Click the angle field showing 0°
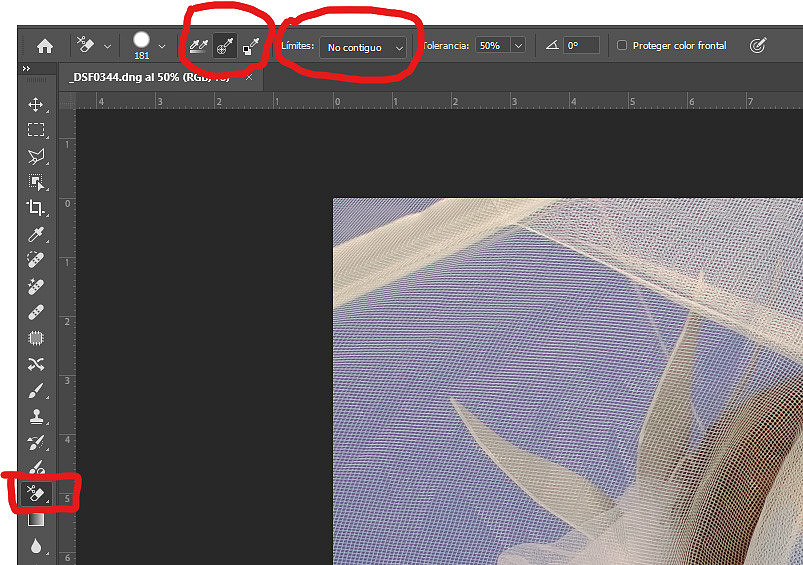The height and width of the screenshot is (565, 803). [x=581, y=45]
